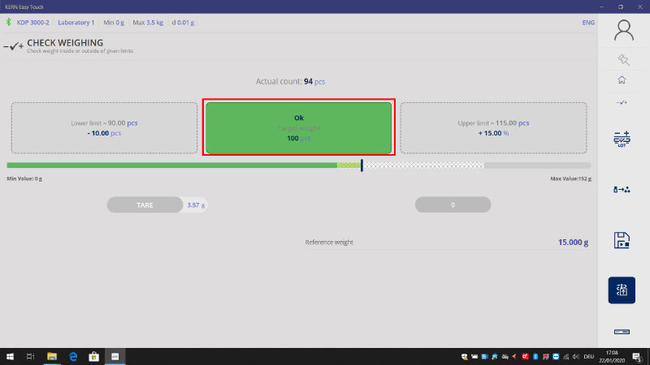Image resolution: width=650 pixels, height=365 pixels.
Task: Click the weight-to-pieces counting icon
Action: pyautogui.click(x=622, y=190)
